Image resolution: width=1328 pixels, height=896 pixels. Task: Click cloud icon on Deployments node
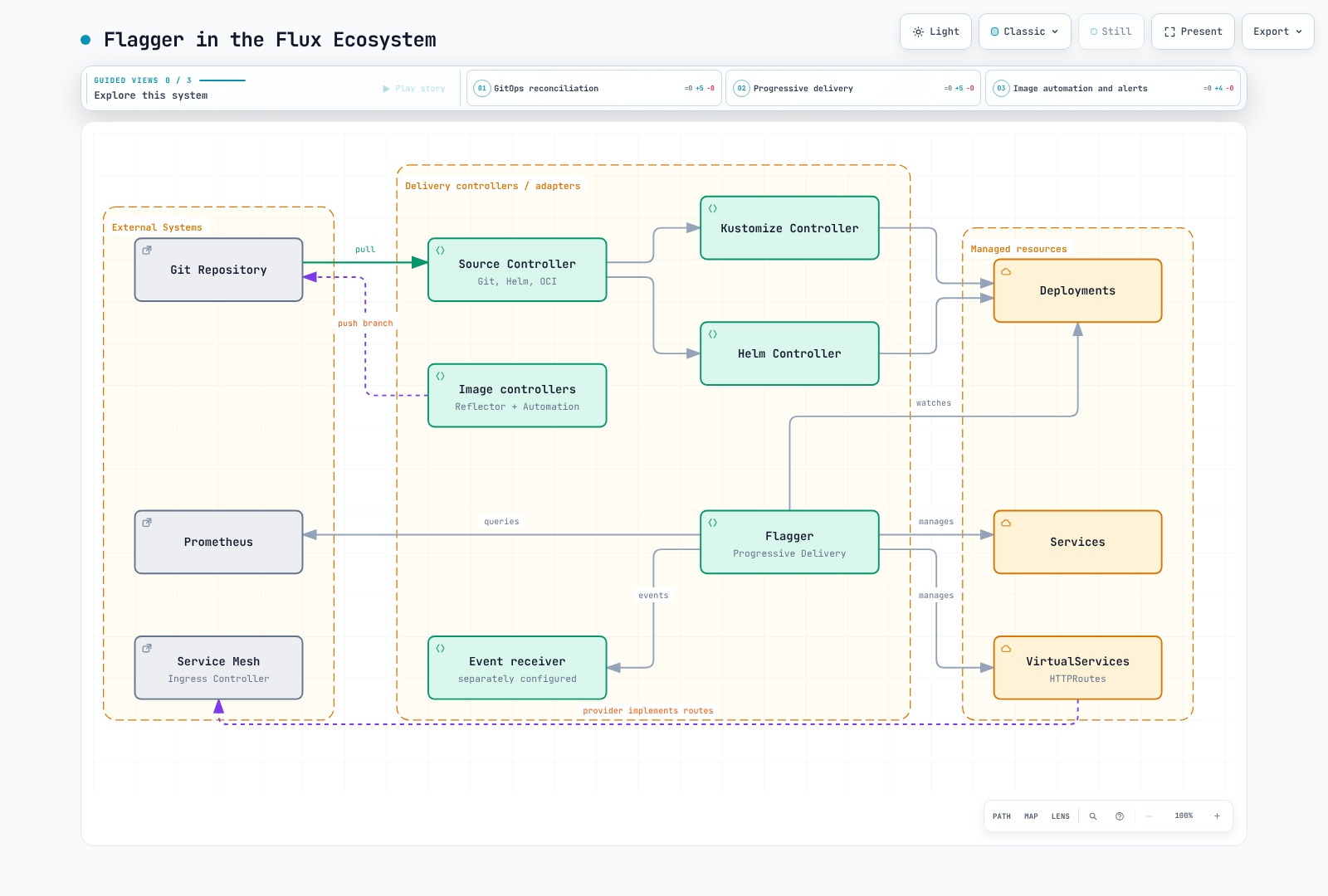point(1006,271)
